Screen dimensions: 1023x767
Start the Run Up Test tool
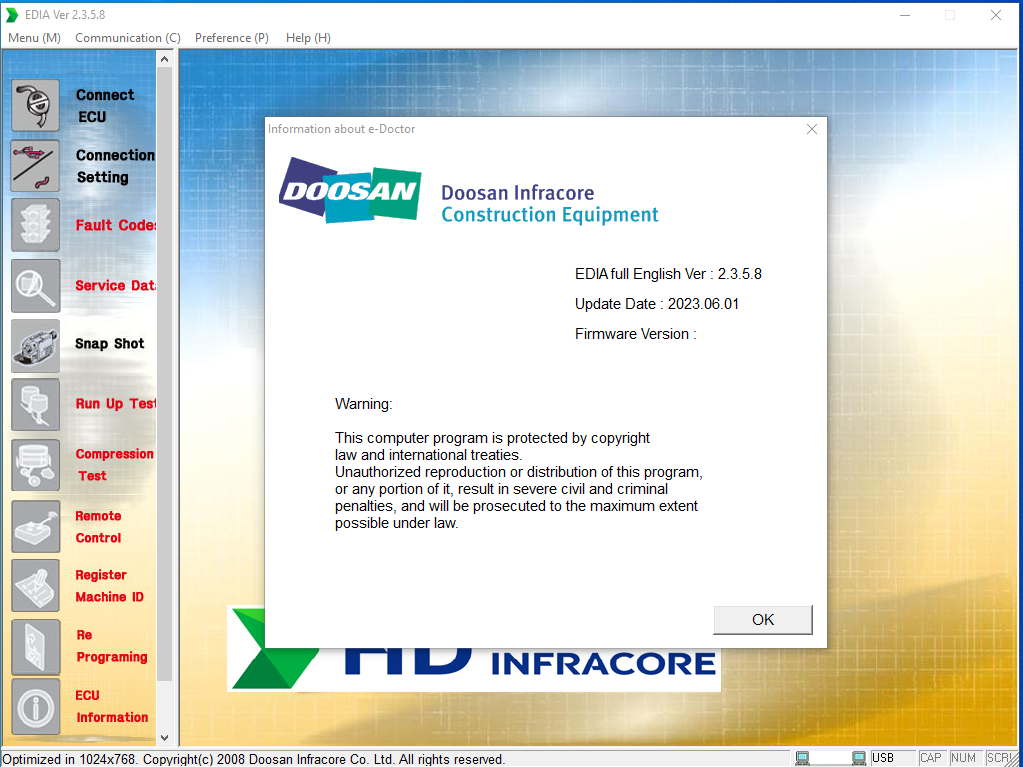(x=35, y=404)
